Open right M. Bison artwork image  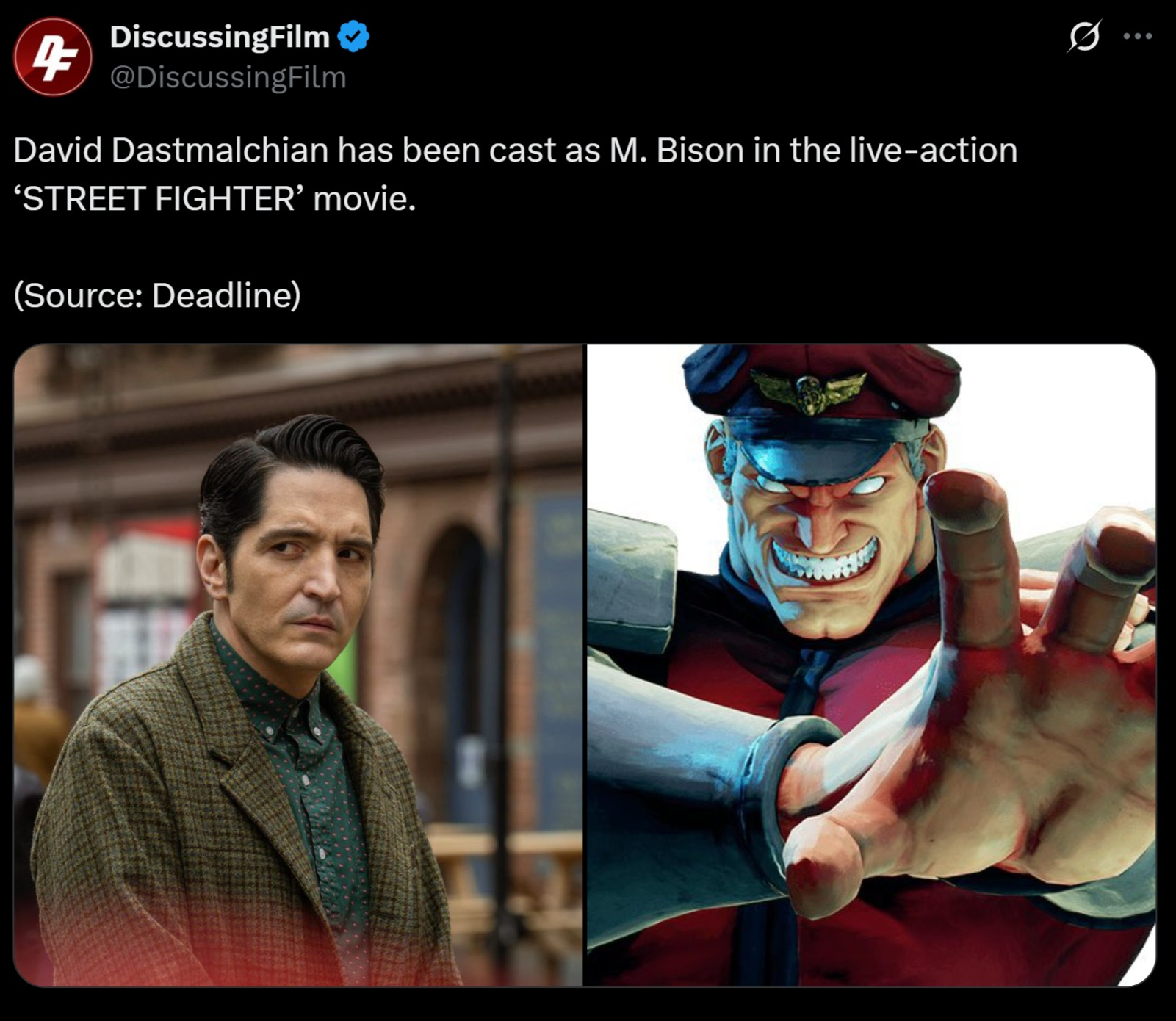pos(871,665)
